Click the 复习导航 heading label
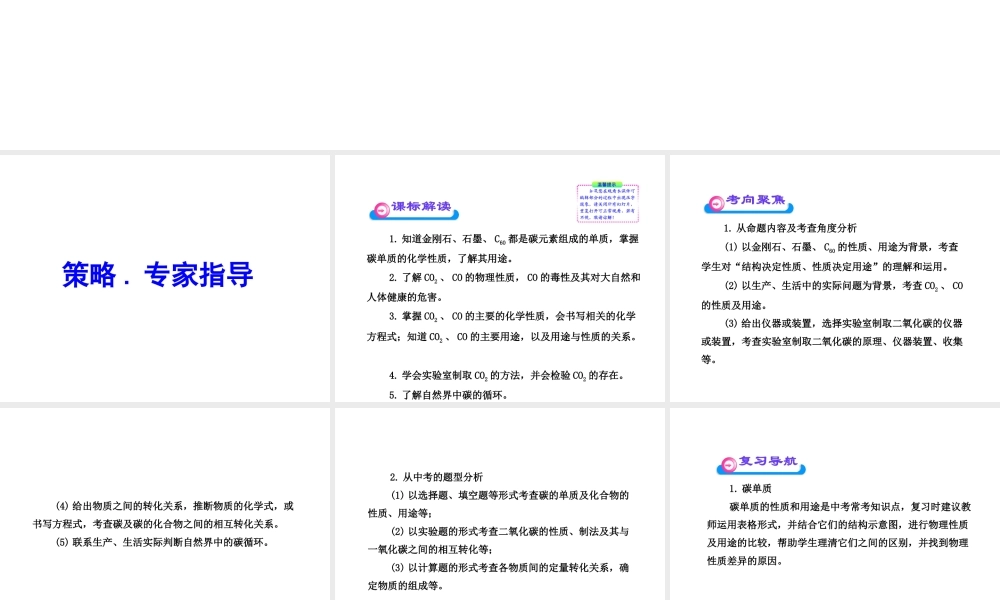1000x600 pixels. (x=768, y=460)
